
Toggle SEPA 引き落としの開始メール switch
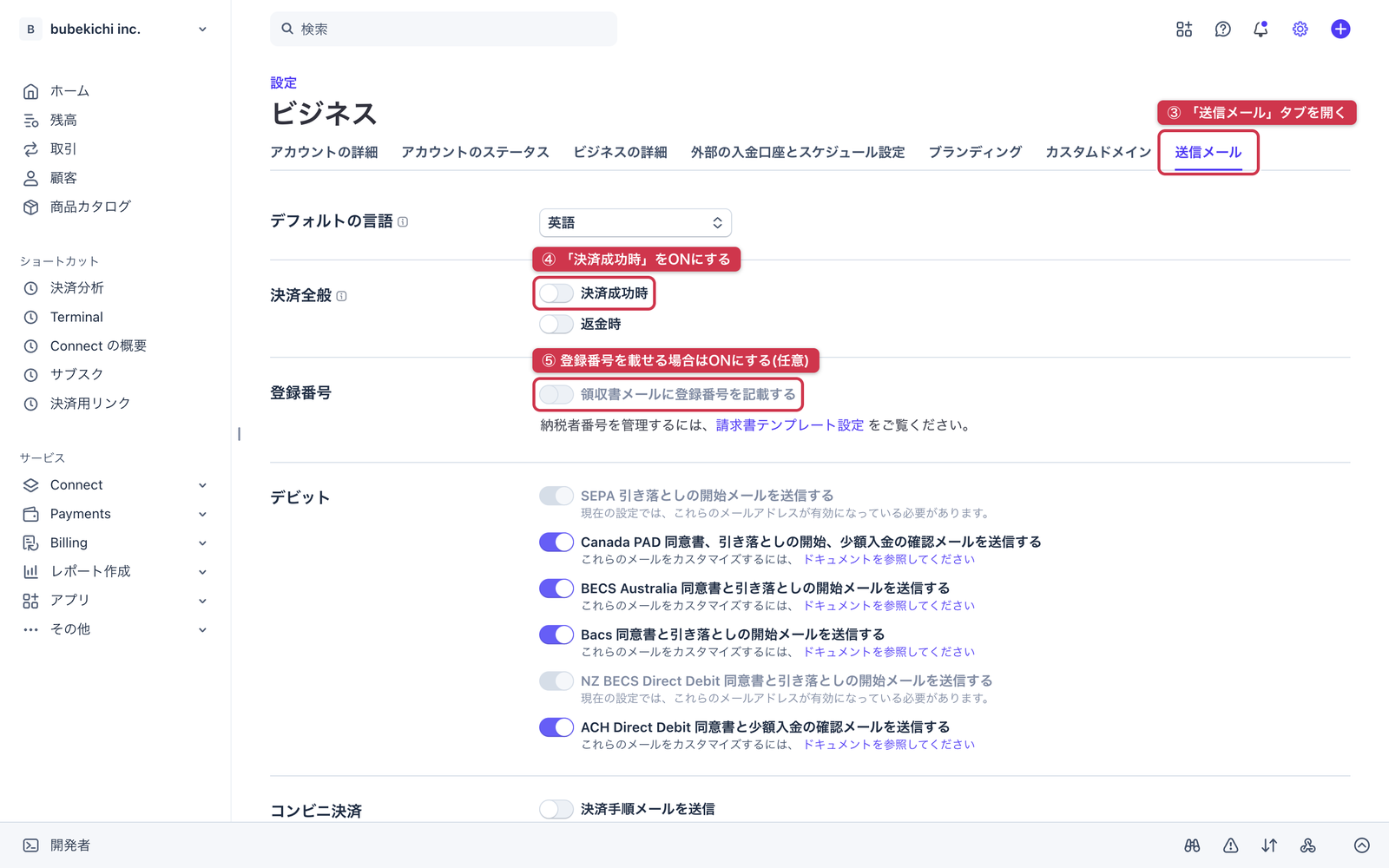(x=556, y=496)
